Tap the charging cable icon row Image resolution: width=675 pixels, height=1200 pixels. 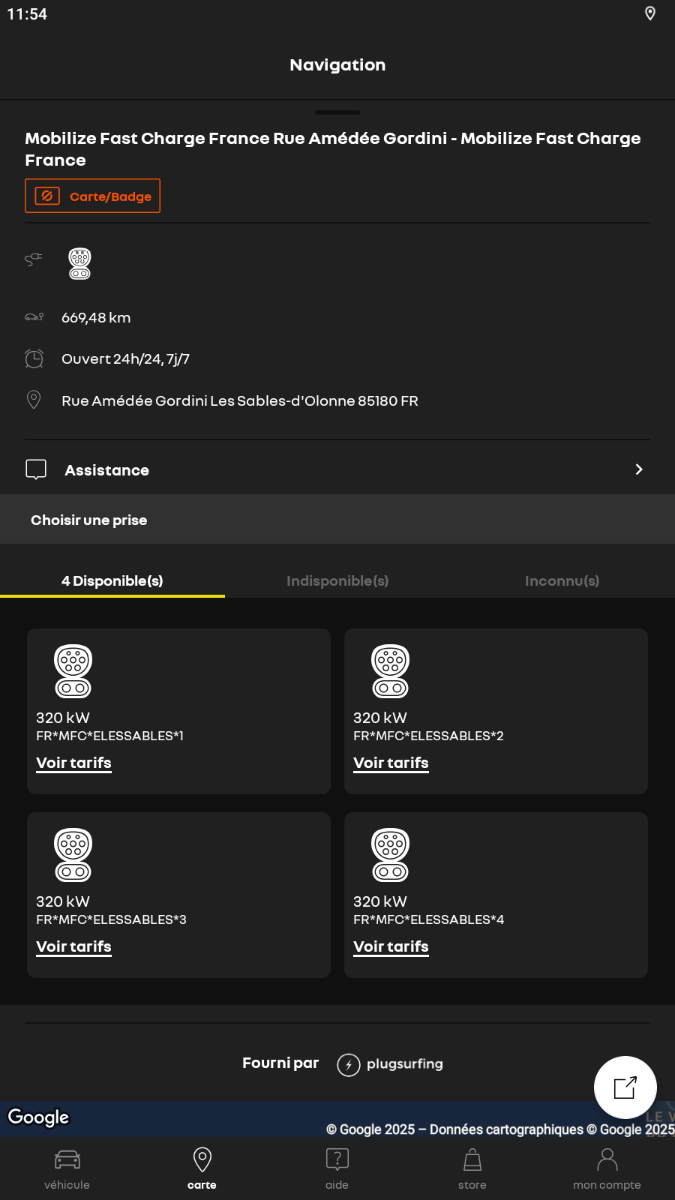34,259
